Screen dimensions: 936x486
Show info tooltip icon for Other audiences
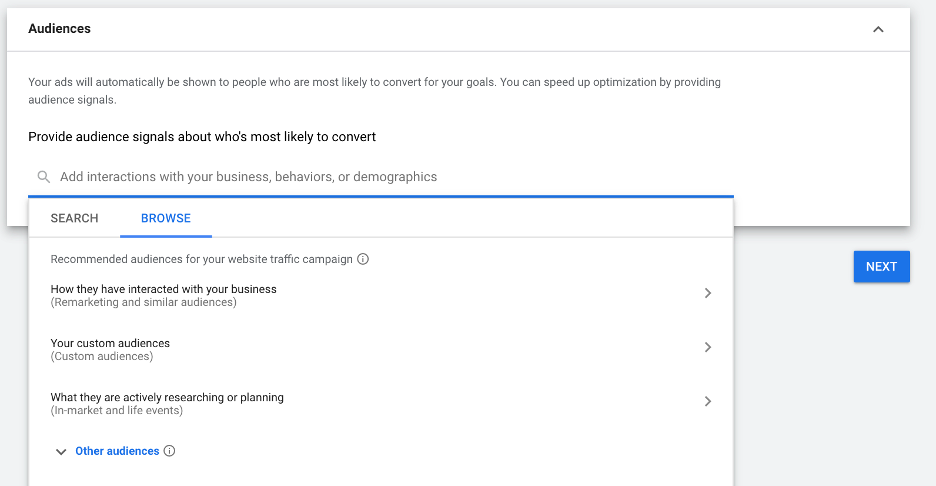pos(170,451)
